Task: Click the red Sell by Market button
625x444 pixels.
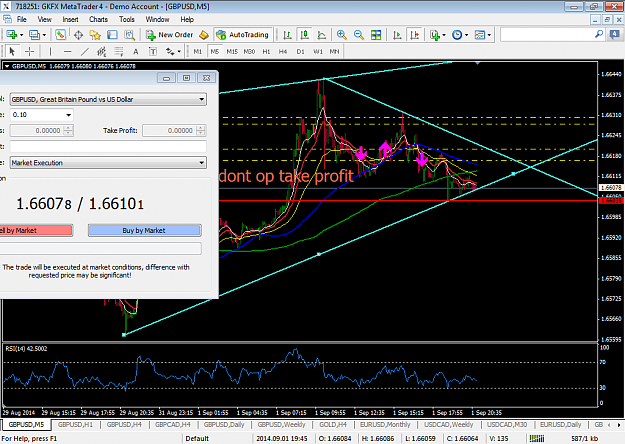Action: point(36,230)
